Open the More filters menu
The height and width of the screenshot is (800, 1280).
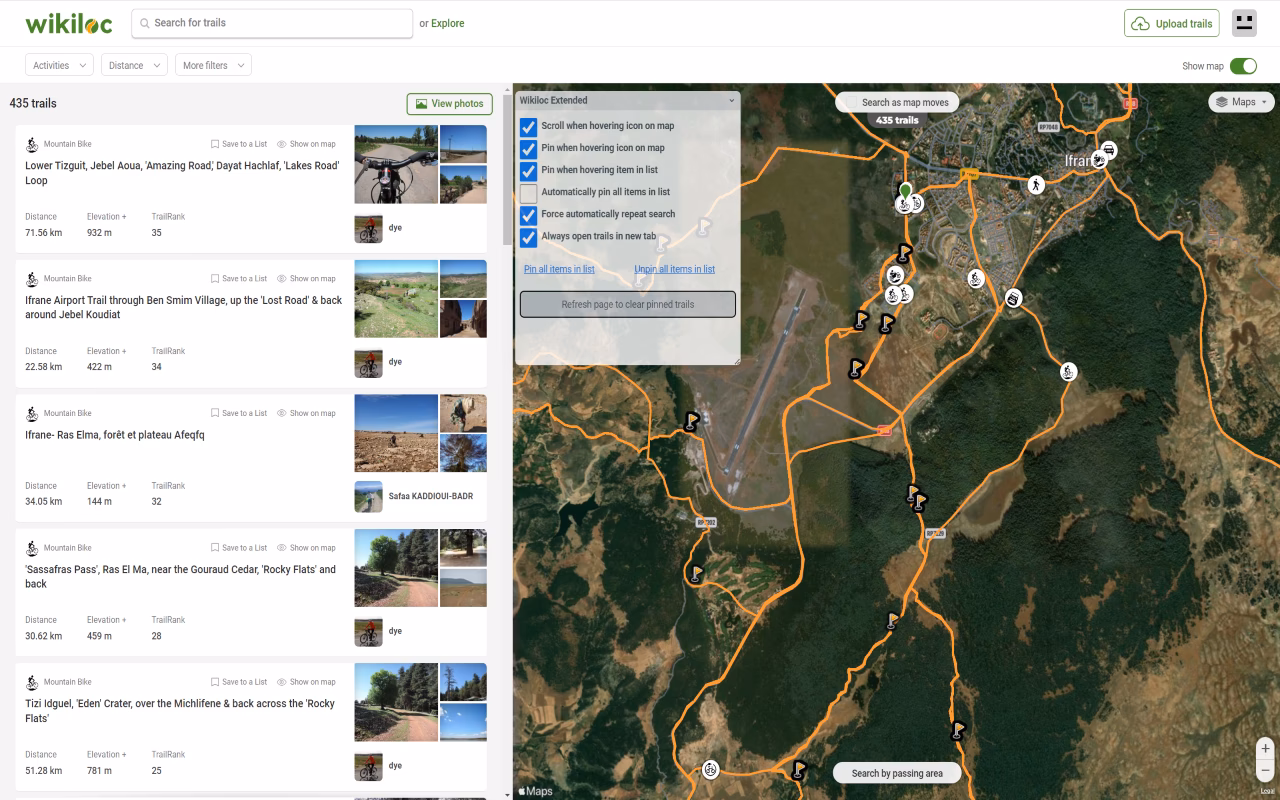(213, 65)
